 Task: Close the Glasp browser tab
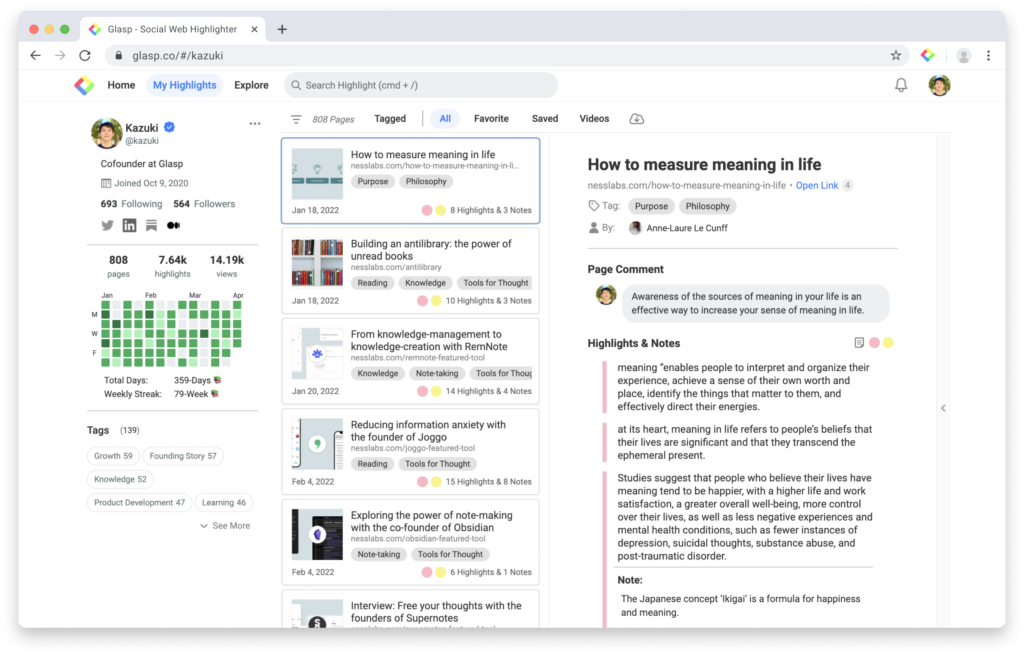[254, 29]
